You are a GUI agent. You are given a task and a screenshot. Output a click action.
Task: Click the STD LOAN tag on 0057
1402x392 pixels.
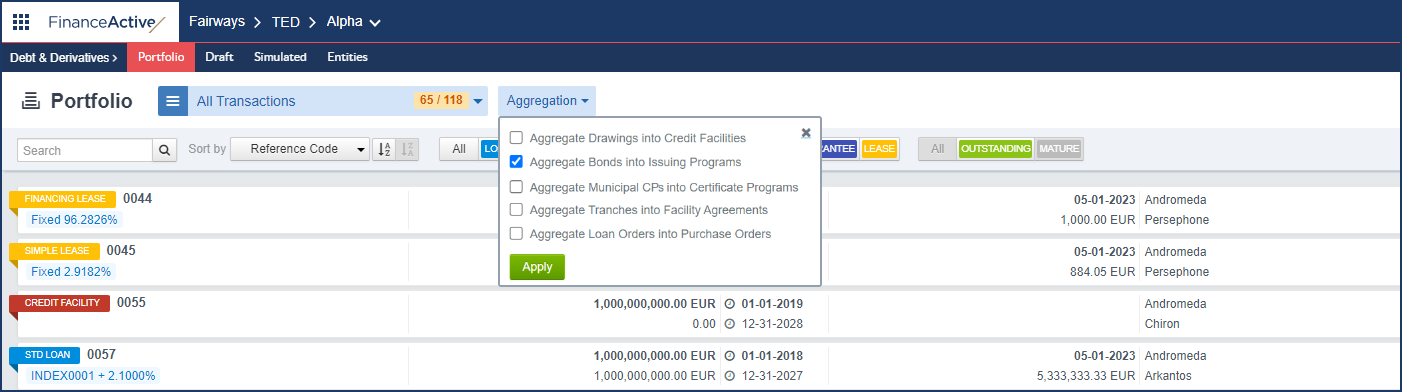pyautogui.click(x=45, y=355)
